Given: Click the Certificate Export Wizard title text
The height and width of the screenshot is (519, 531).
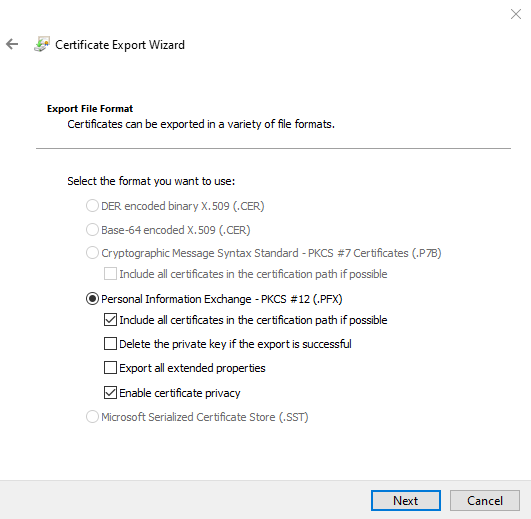Looking at the screenshot, I should [x=120, y=45].
